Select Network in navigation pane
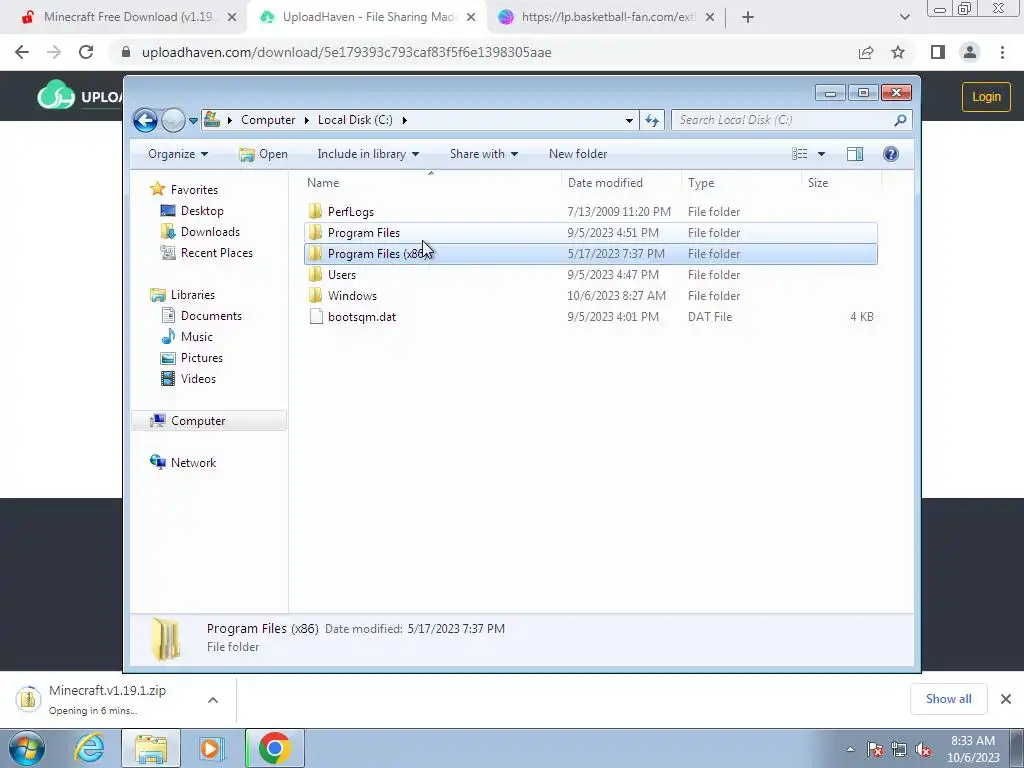 pyautogui.click(x=193, y=462)
